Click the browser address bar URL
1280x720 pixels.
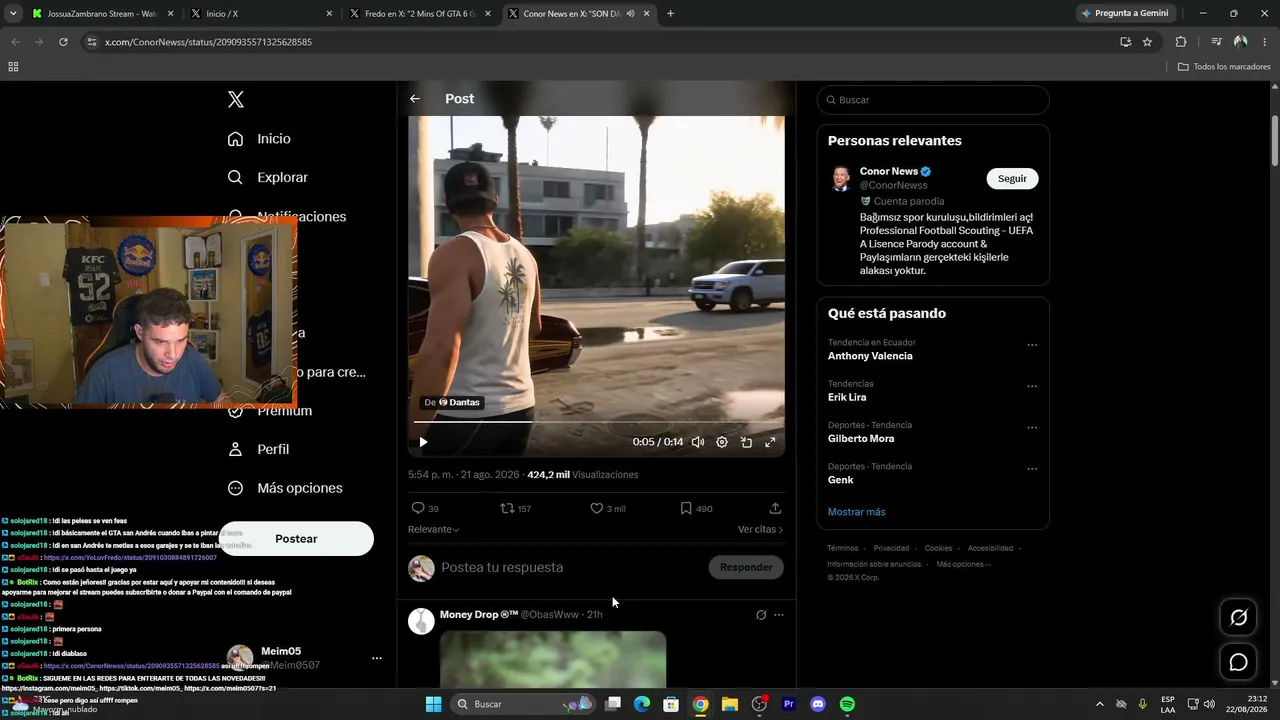(x=208, y=42)
